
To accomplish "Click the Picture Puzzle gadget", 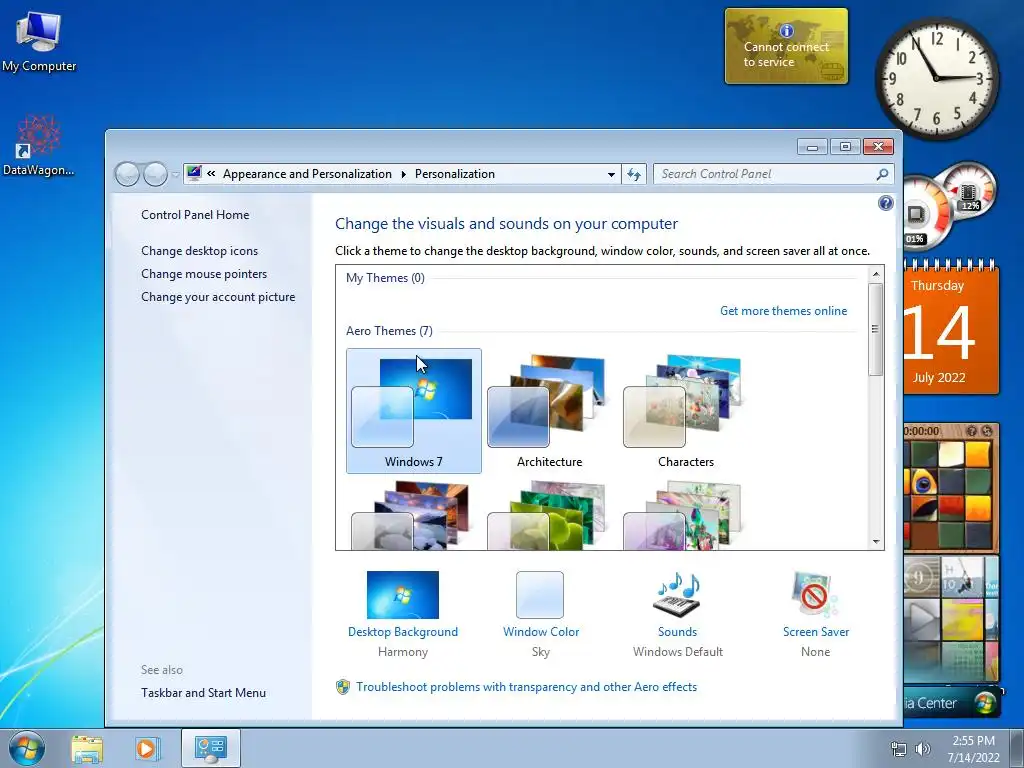I will pyautogui.click(x=952, y=488).
